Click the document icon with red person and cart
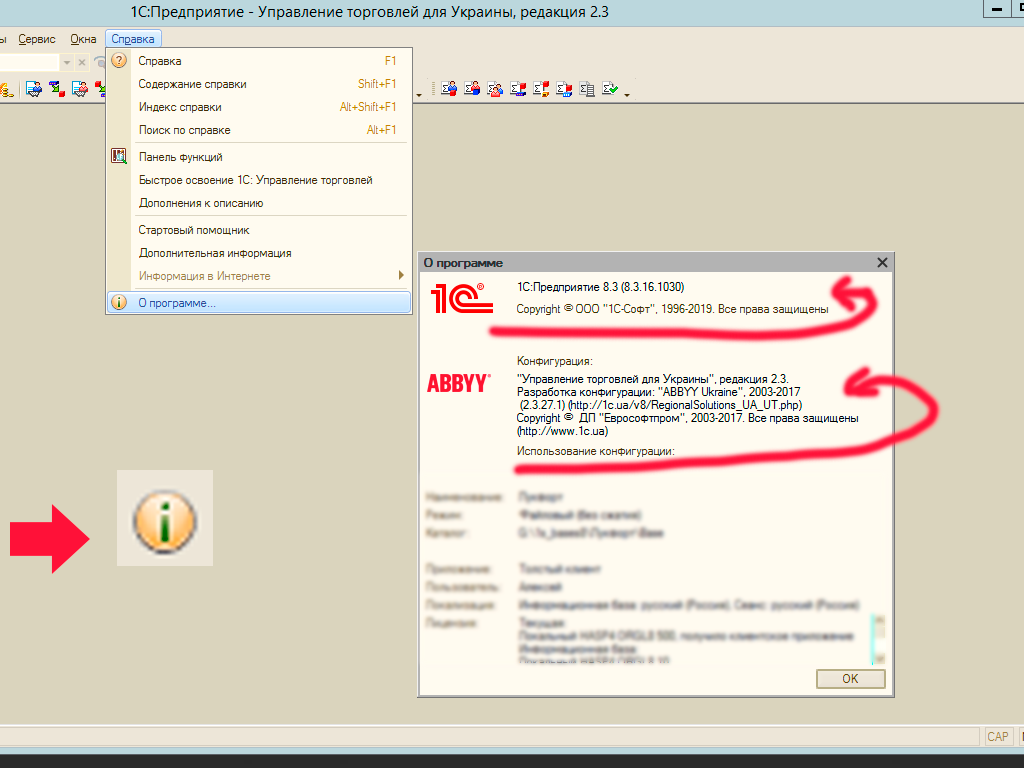This screenshot has width=1024, height=768. (x=80, y=89)
